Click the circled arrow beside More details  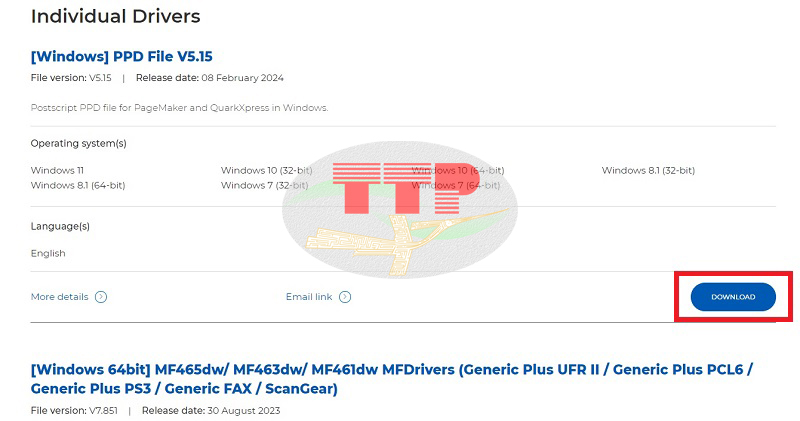[101, 297]
